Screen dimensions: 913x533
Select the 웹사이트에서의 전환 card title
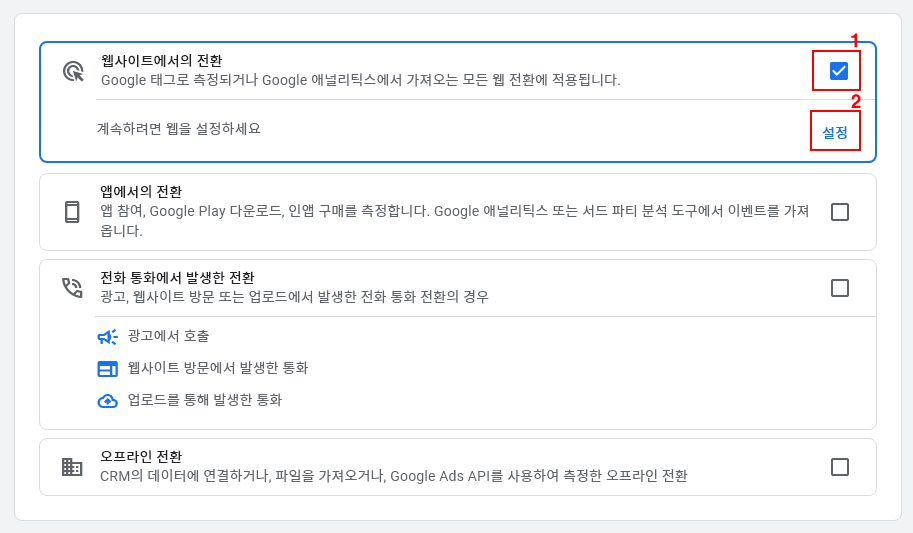click(x=161, y=61)
